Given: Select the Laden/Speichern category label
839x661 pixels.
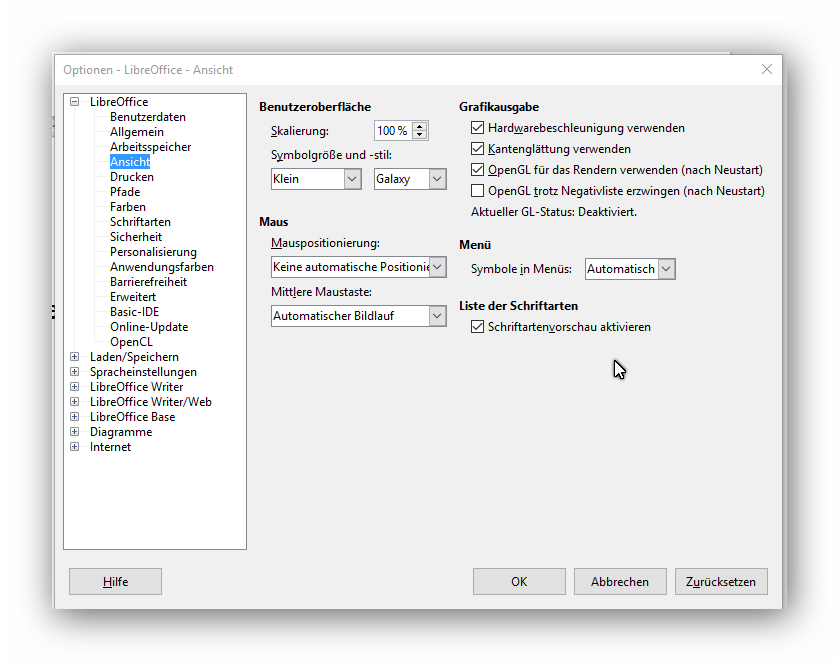Looking at the screenshot, I should (134, 356).
